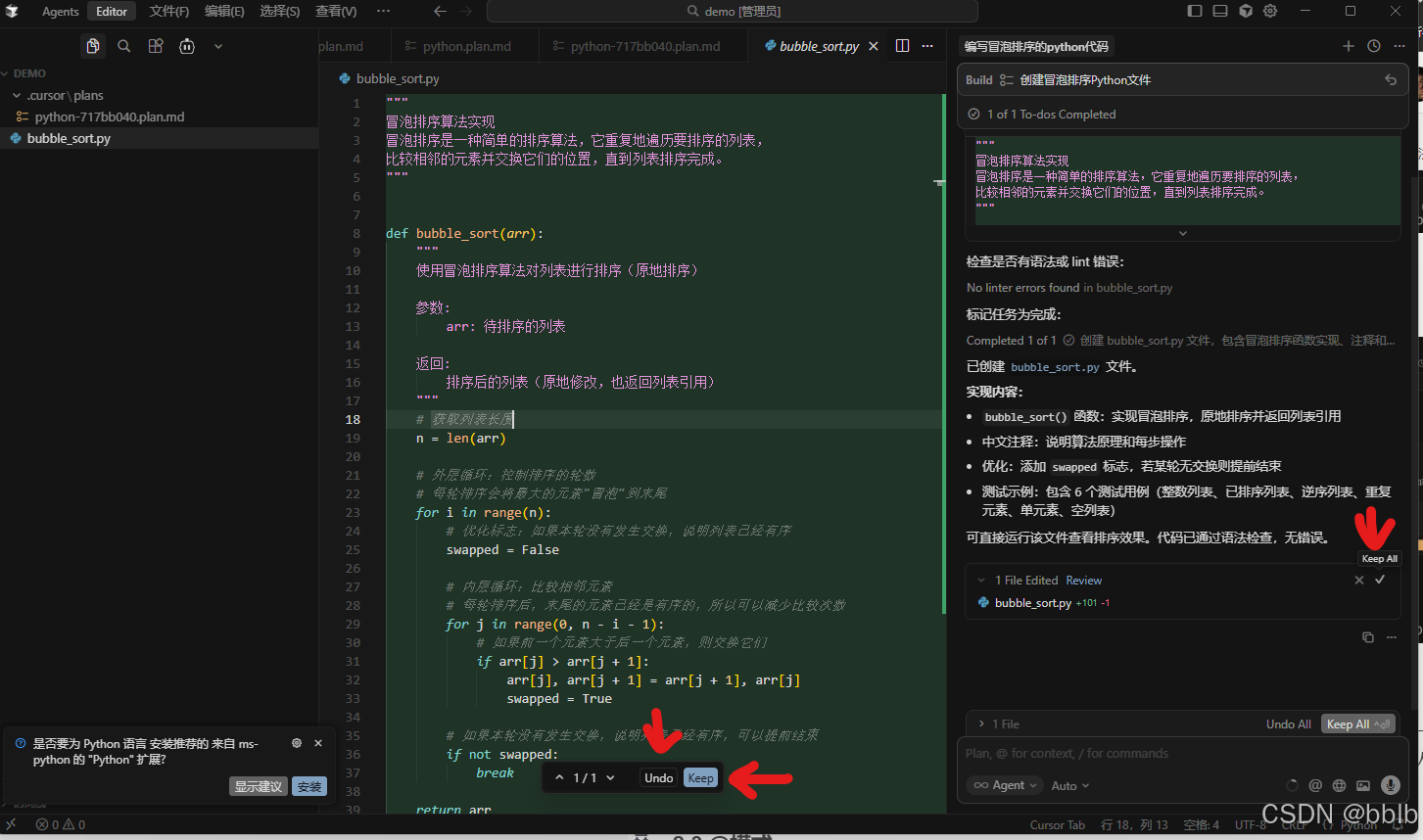Viewport: 1423px width, 840px height.
Task: Click the demo command center search box
Action: coord(733,11)
